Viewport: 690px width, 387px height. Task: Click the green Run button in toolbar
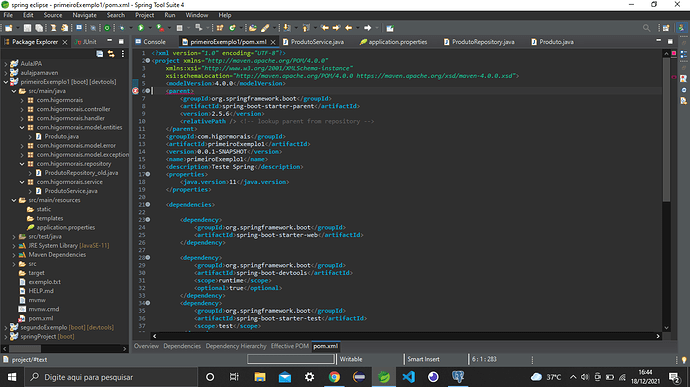[x=141, y=28]
